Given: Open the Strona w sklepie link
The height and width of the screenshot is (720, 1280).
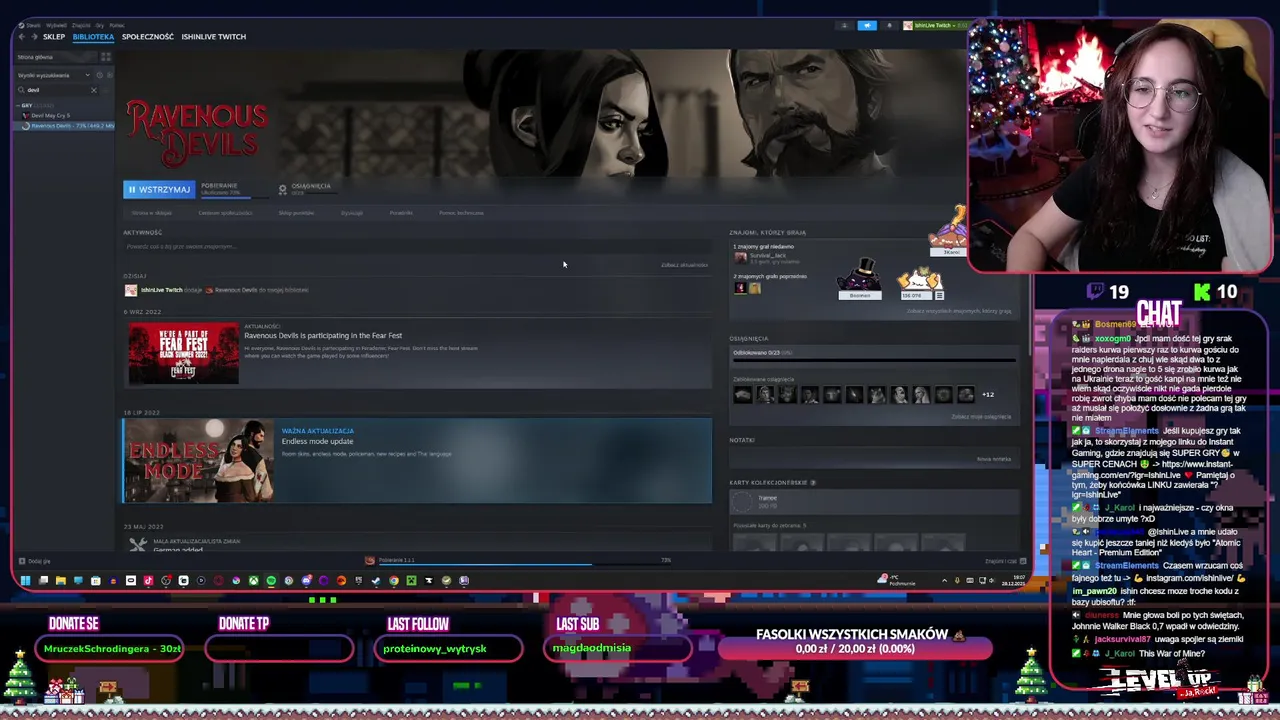Looking at the screenshot, I should click(x=152, y=213).
